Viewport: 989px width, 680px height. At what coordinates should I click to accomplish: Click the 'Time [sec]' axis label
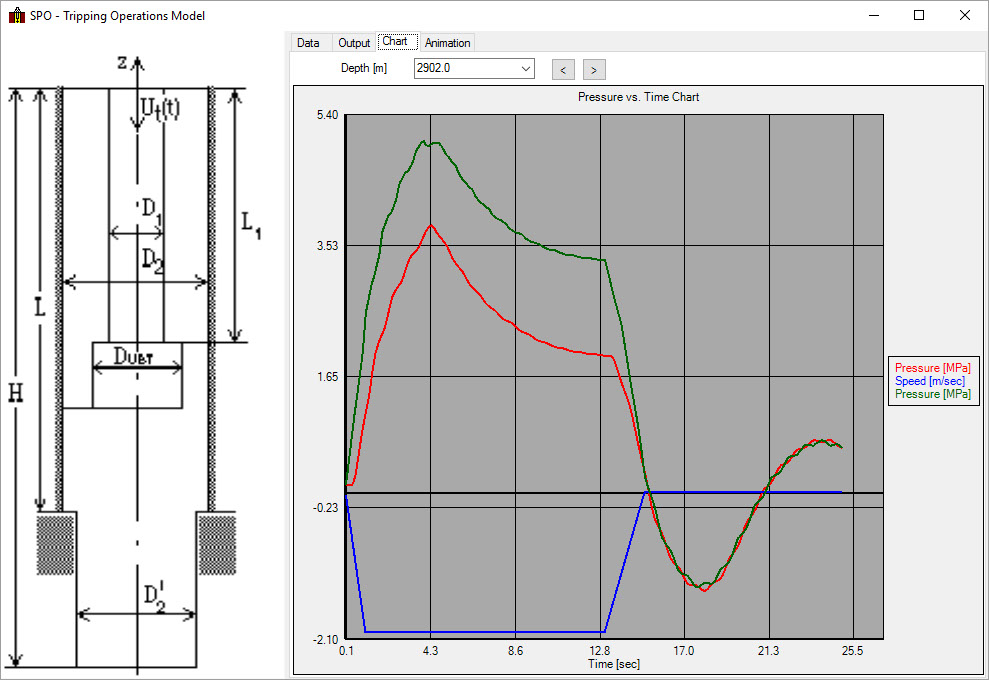[613, 663]
